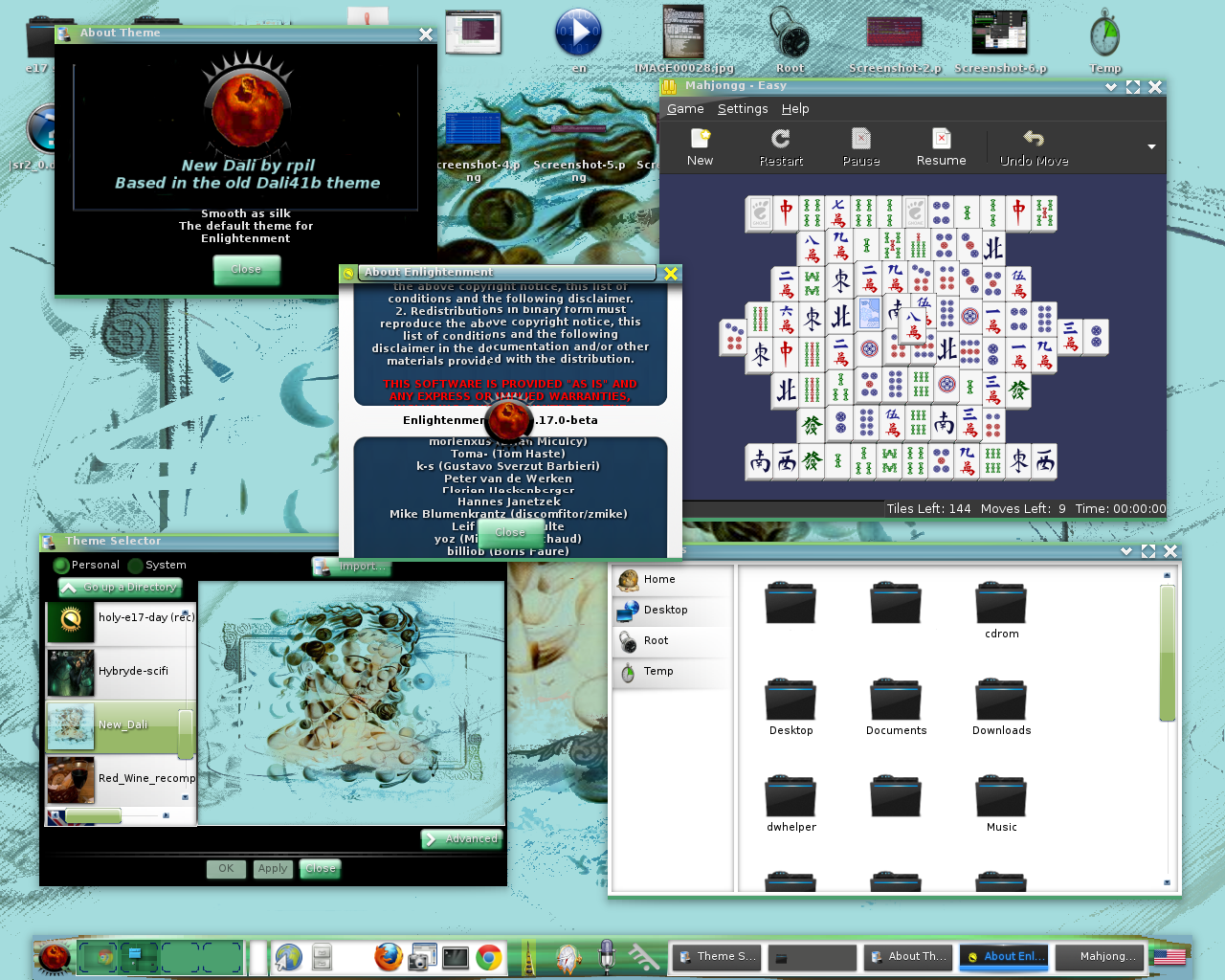Open the file manager launcher on shelf
1225x980 pixels.
322,957
